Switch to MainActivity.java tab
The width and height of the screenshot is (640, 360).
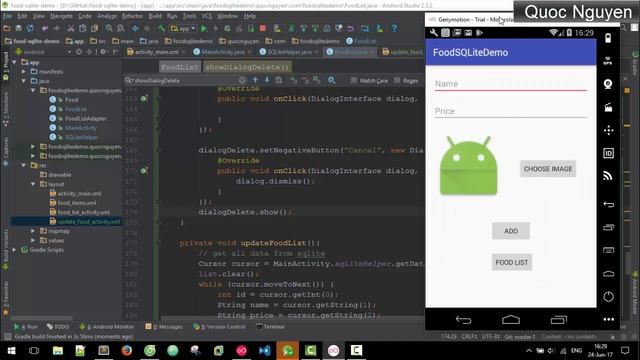pos(223,52)
